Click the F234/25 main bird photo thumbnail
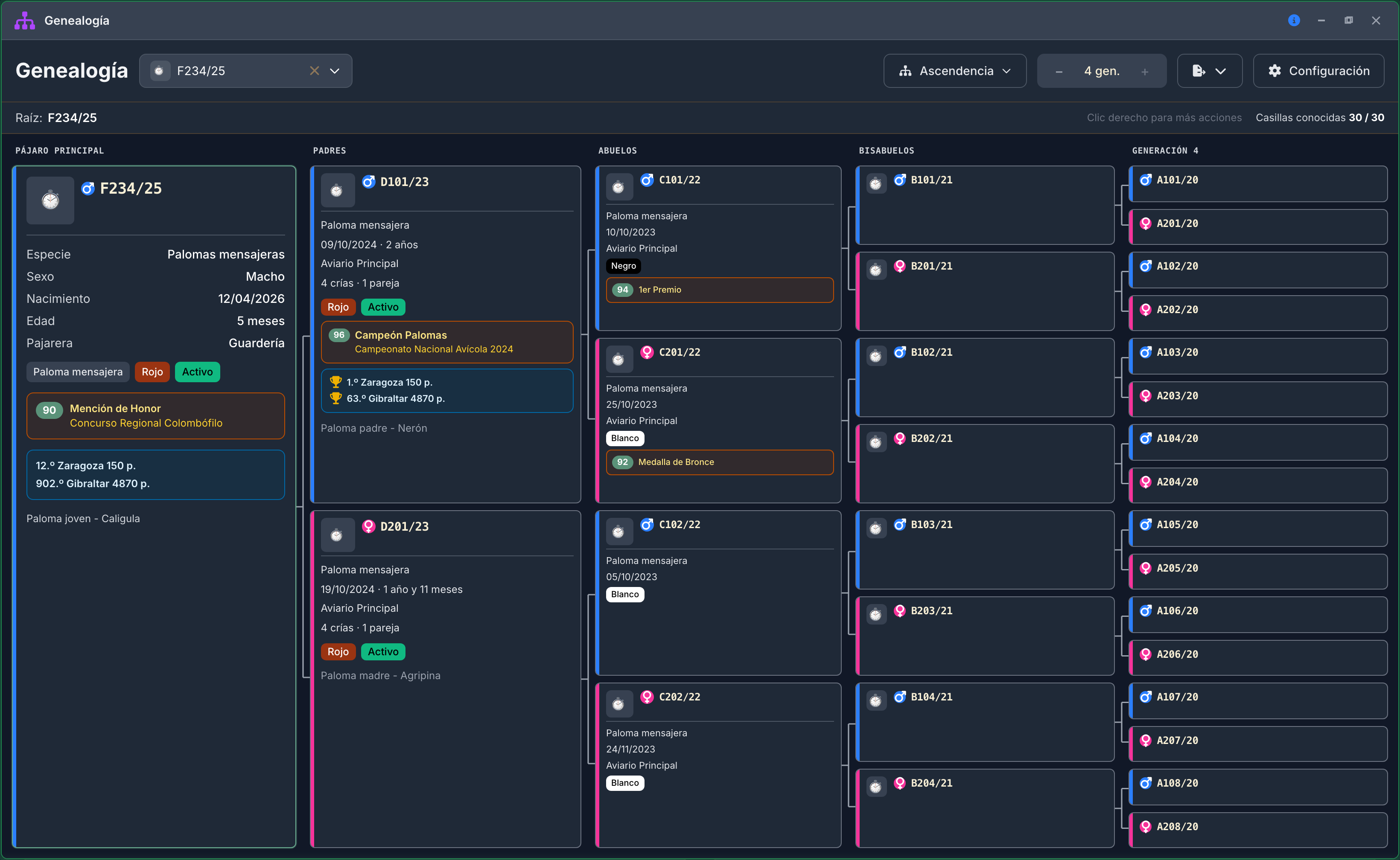This screenshot has width=1400, height=860. (50, 200)
